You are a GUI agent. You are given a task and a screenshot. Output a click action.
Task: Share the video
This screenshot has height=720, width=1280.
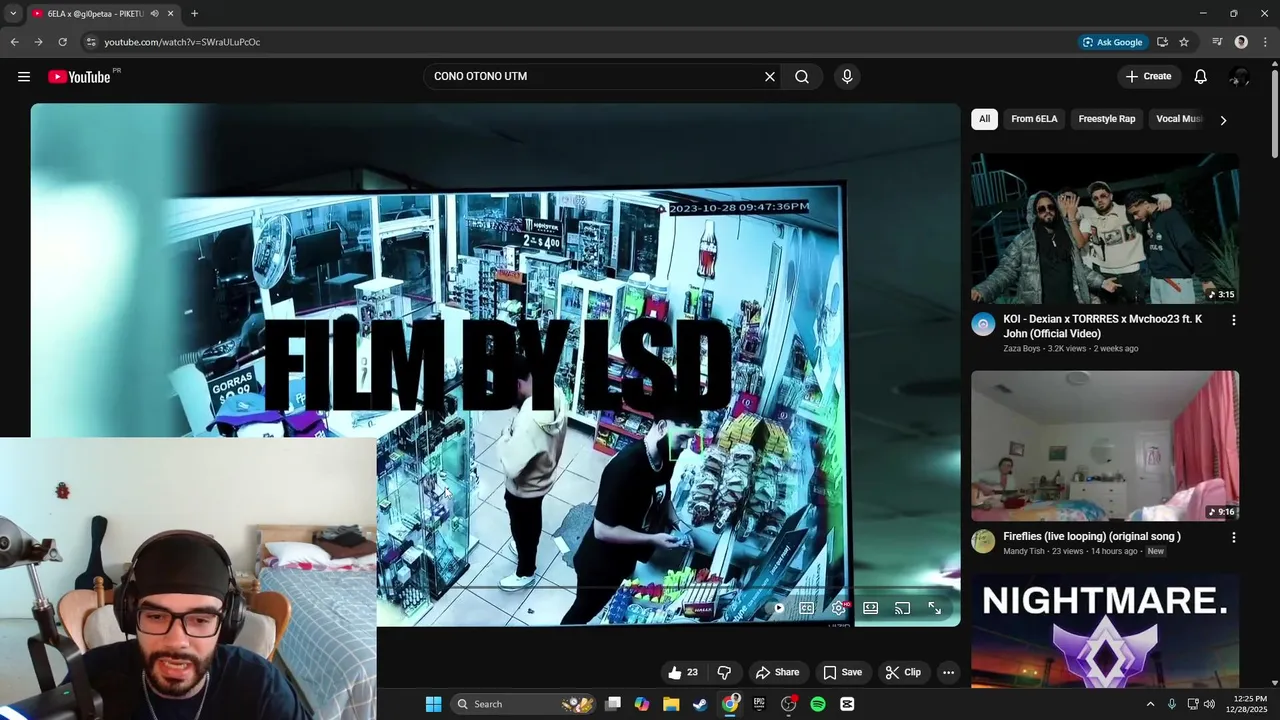pyautogui.click(x=777, y=673)
